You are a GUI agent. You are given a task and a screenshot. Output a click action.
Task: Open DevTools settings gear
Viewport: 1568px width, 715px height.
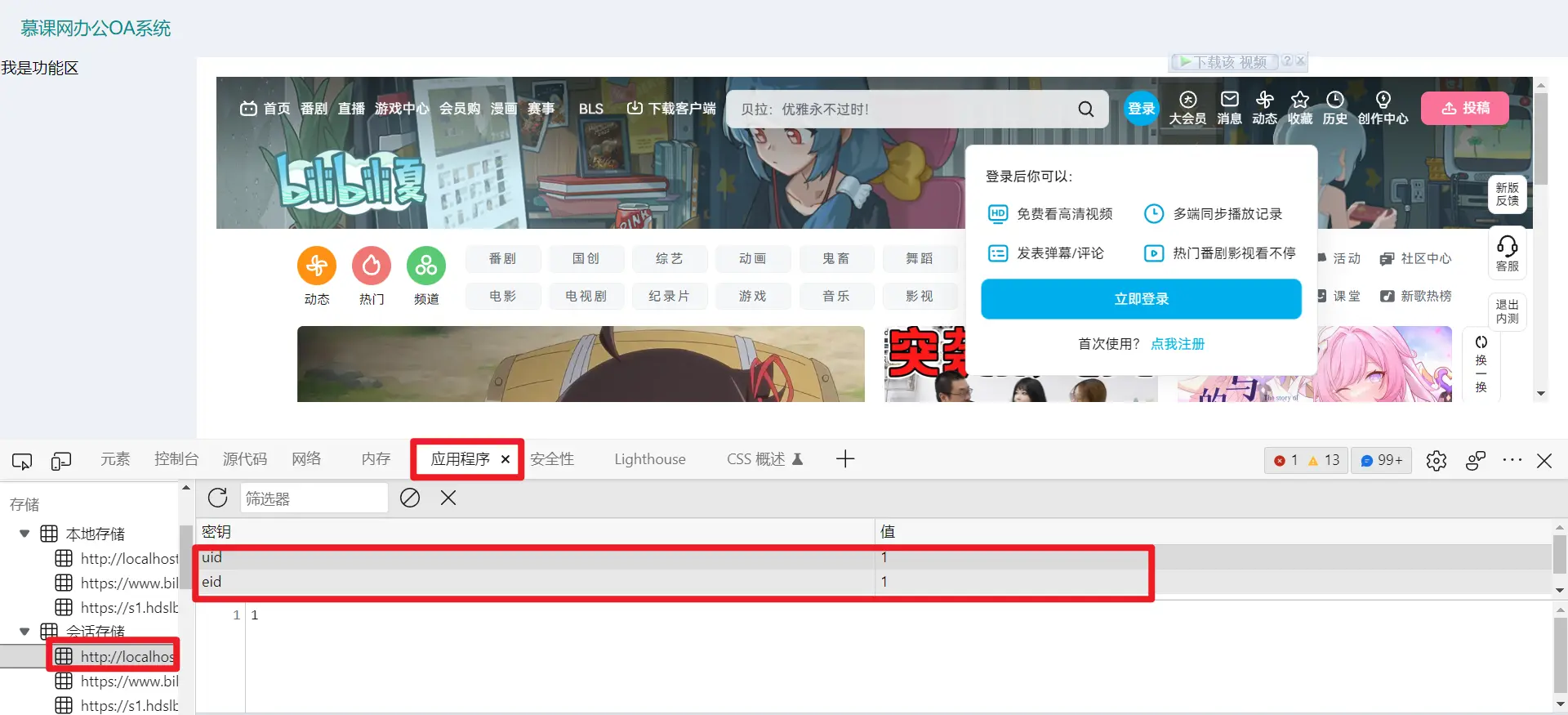point(1437,461)
